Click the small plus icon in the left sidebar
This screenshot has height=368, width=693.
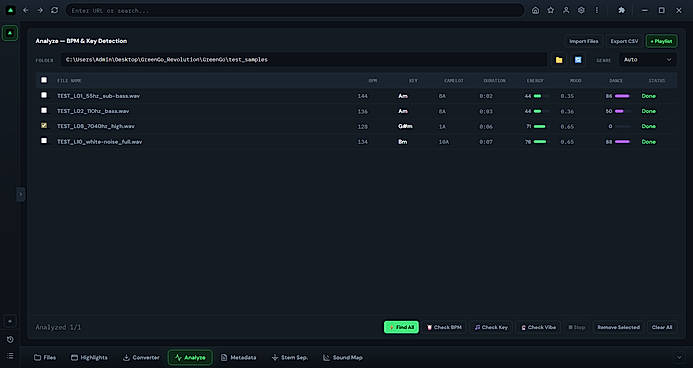tap(10, 321)
